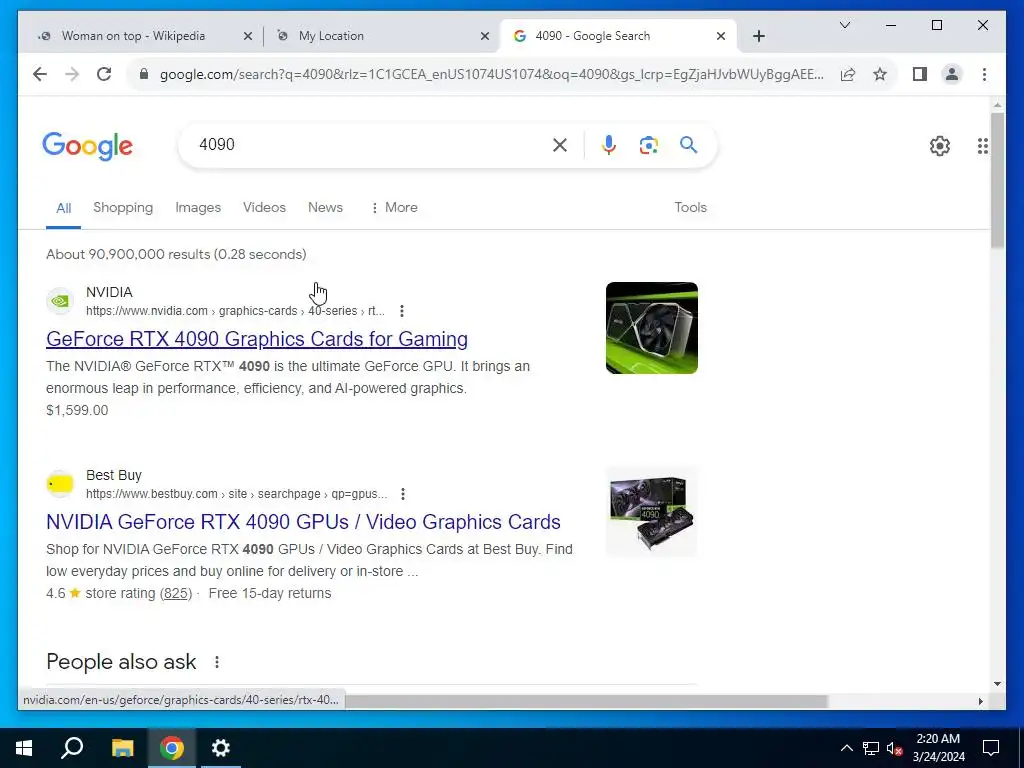Open the Chrome profile avatar menu
Viewport: 1024px width, 768px height.
952,74
